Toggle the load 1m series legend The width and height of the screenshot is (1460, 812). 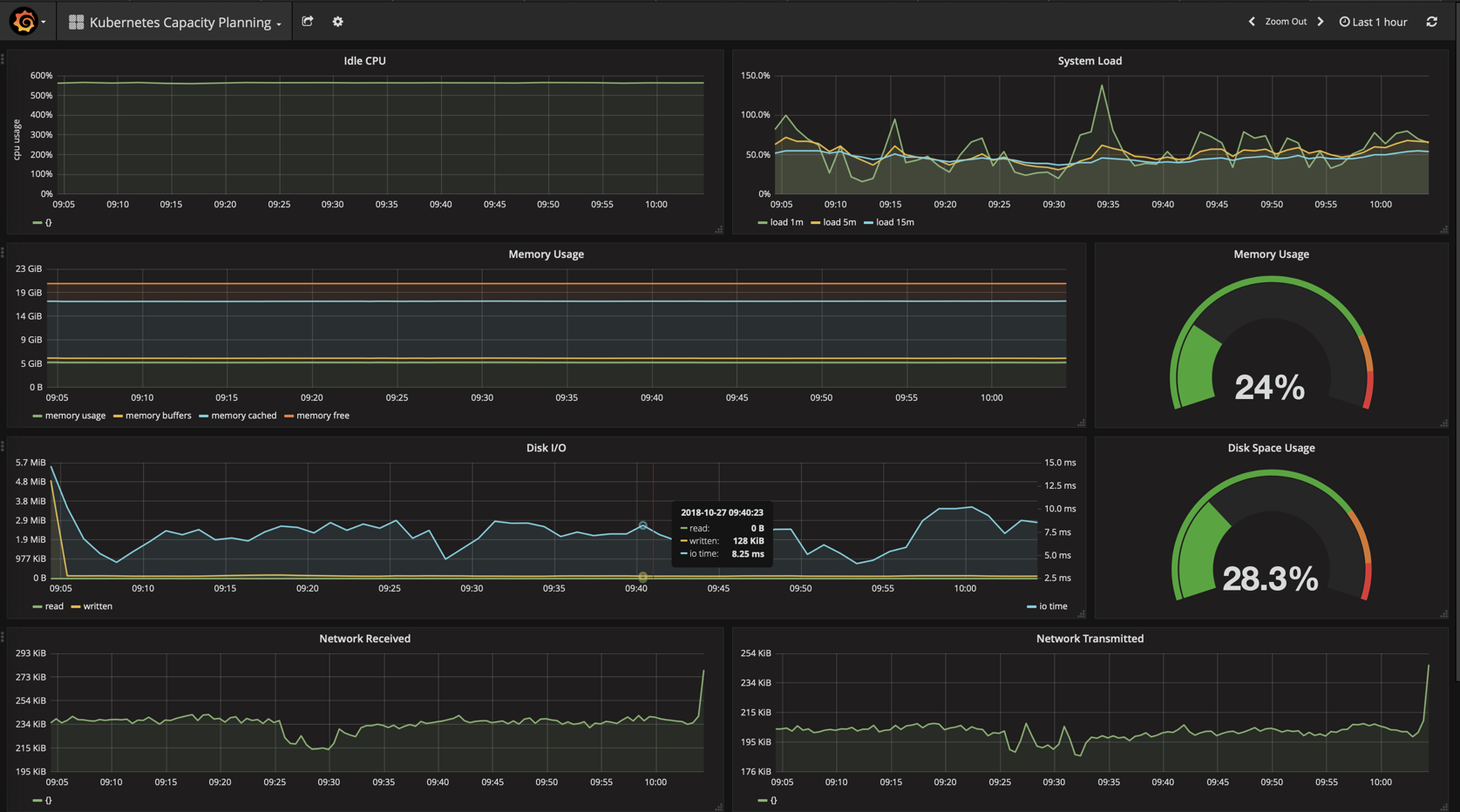[x=786, y=222]
